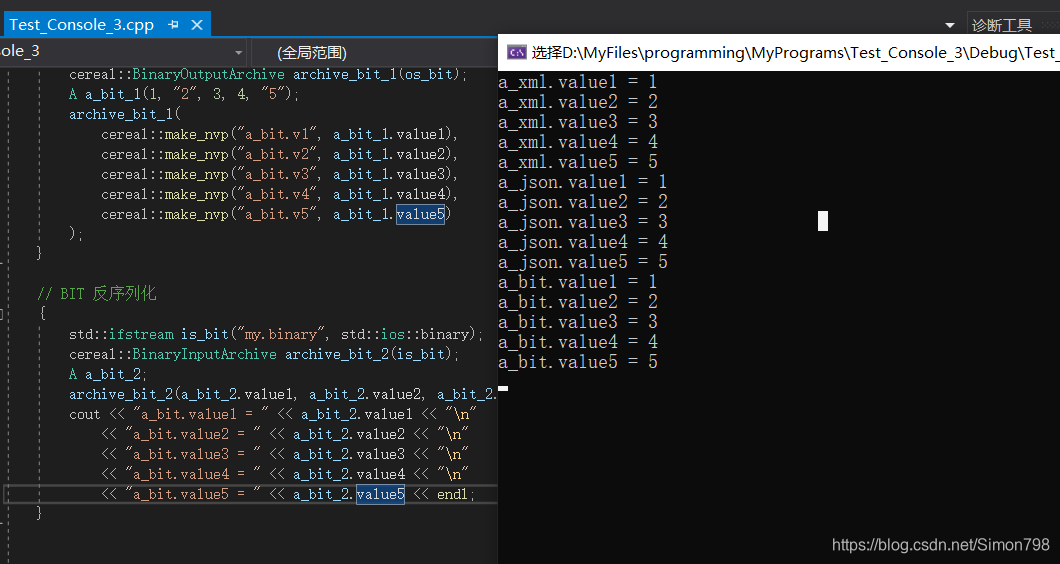This screenshot has height=564, width=1060.
Task: Click the std::ifstream is_bit("my.binary") line
Action: pos(276,334)
